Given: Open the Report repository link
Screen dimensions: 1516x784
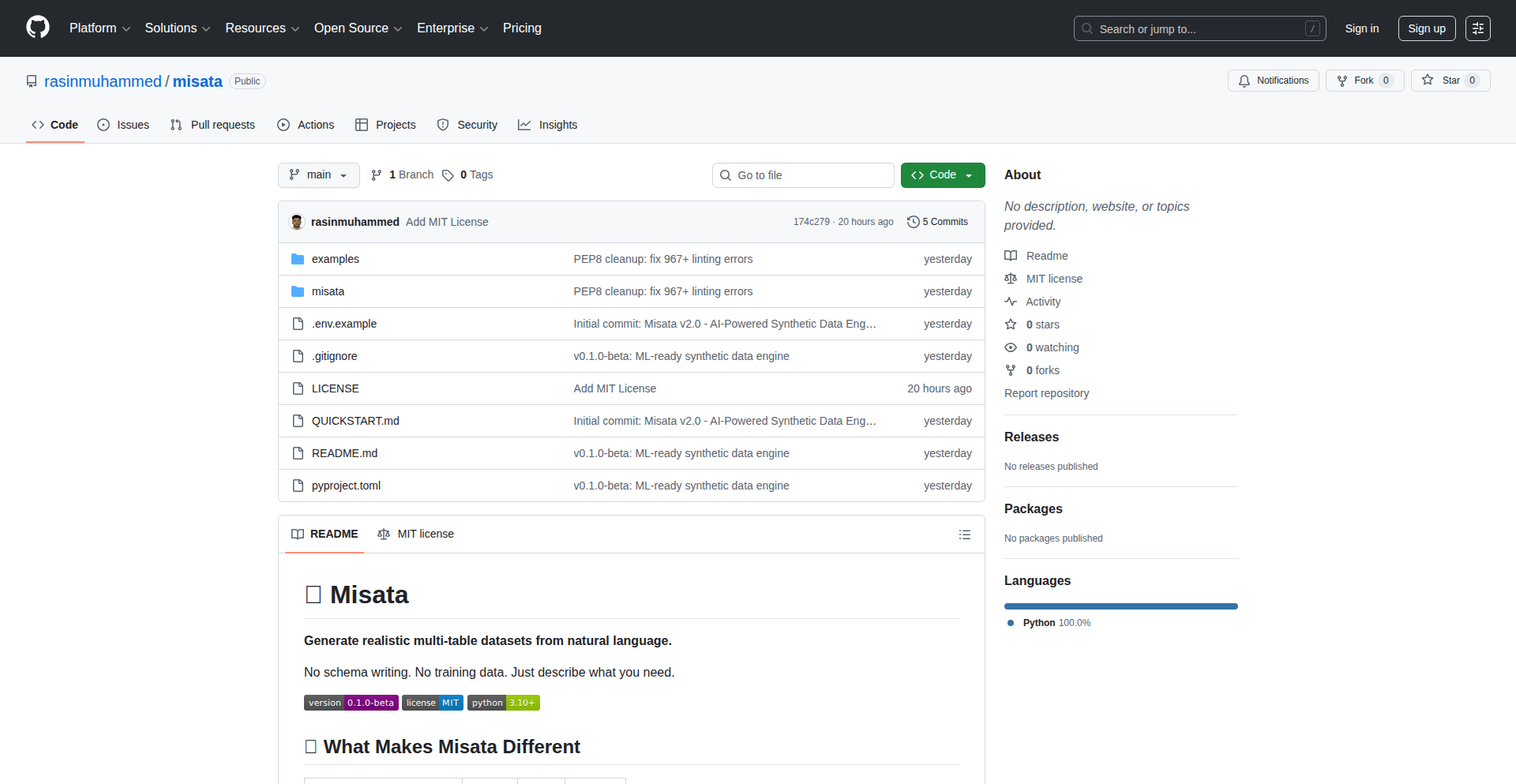Looking at the screenshot, I should 1046,393.
